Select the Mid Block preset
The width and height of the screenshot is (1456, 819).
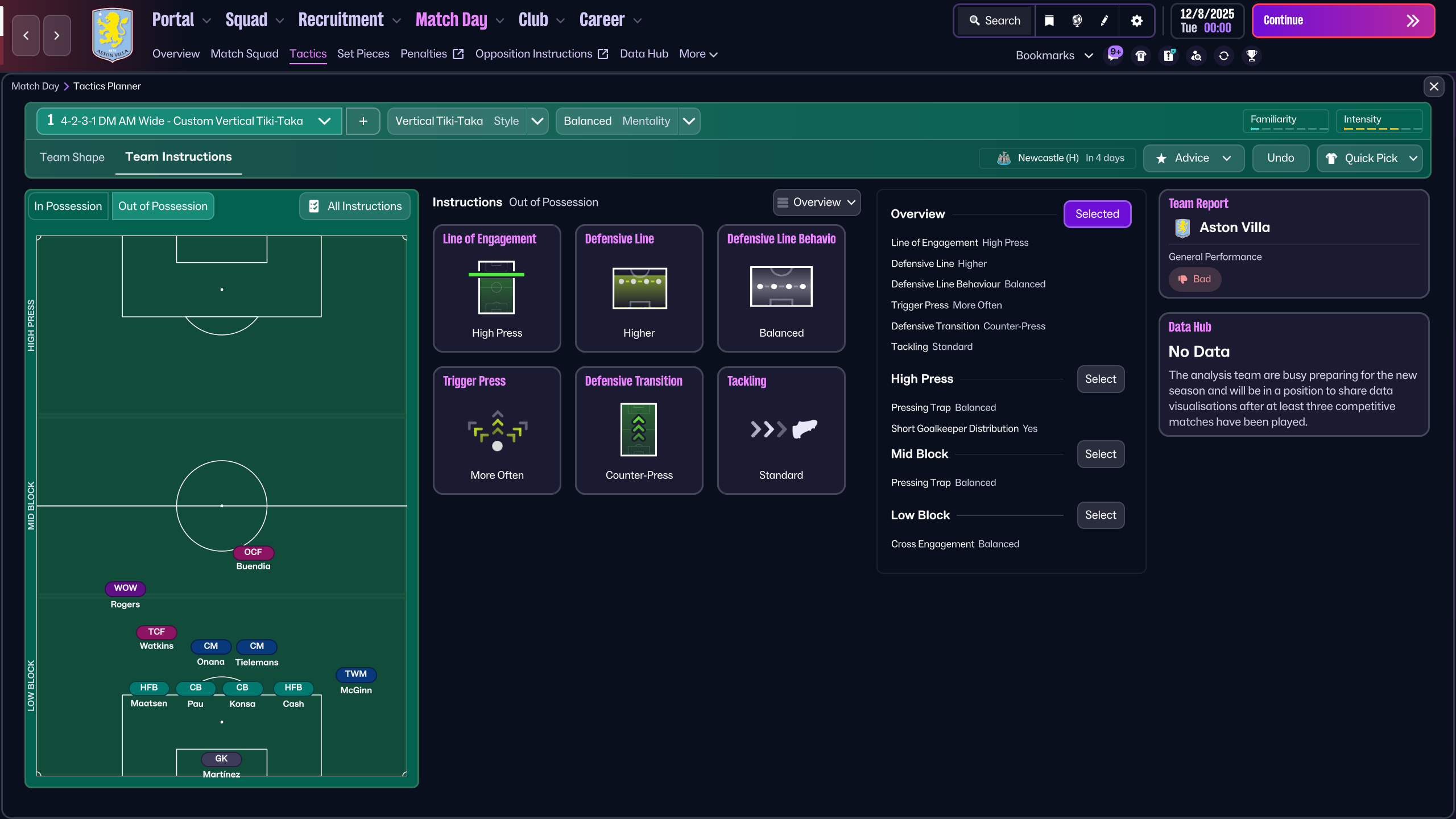pyautogui.click(x=1101, y=454)
